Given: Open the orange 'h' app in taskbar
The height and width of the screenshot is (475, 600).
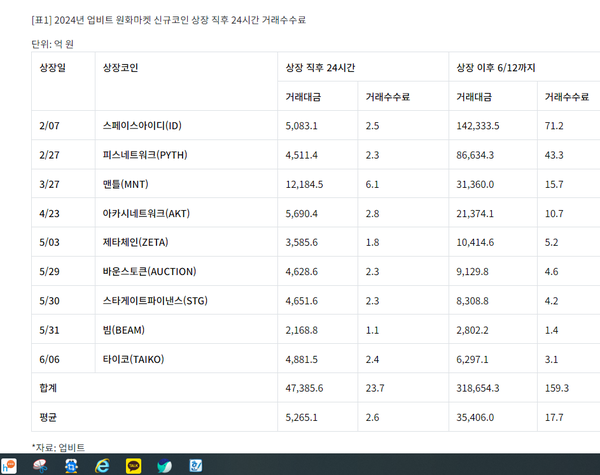Looking at the screenshot, I should click(8, 466).
